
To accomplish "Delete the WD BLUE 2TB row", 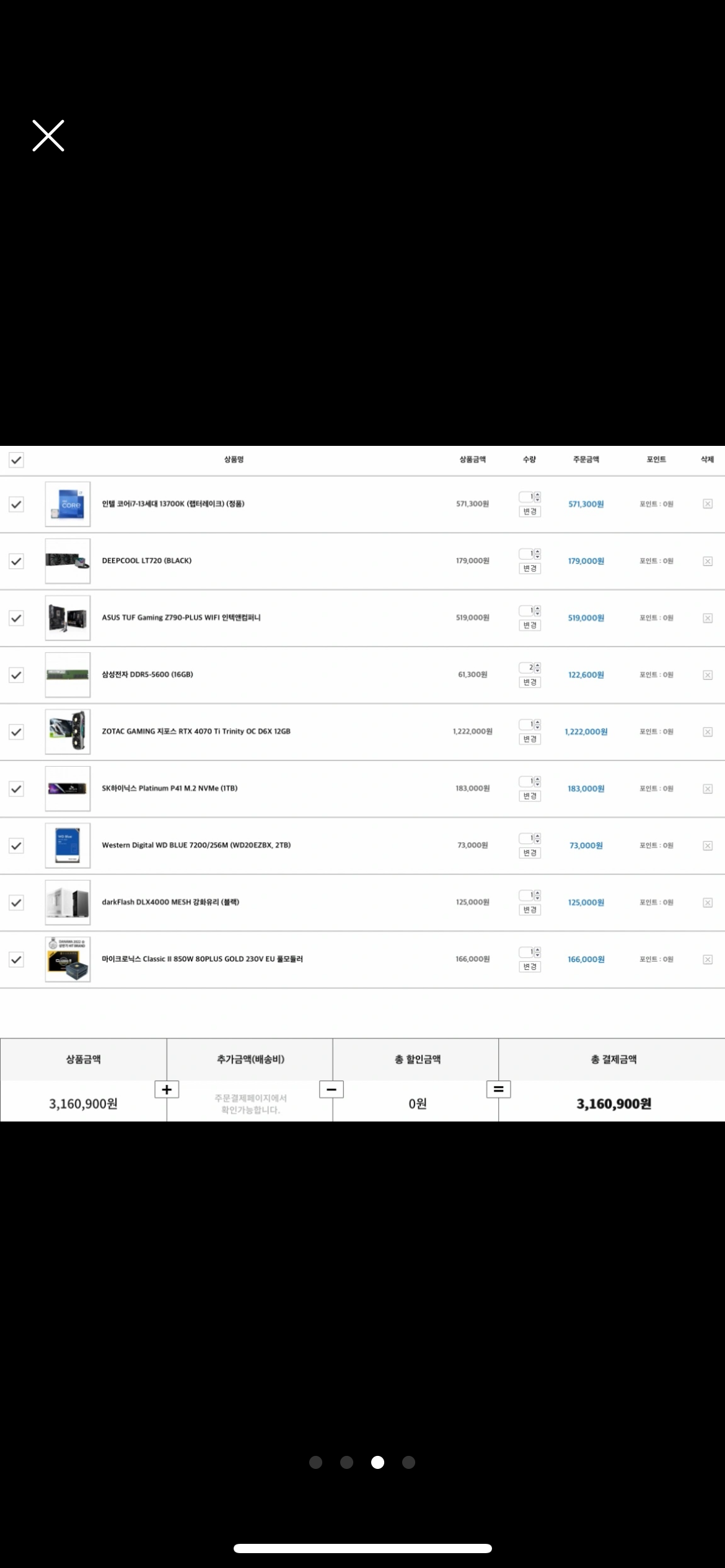I will 708,846.
